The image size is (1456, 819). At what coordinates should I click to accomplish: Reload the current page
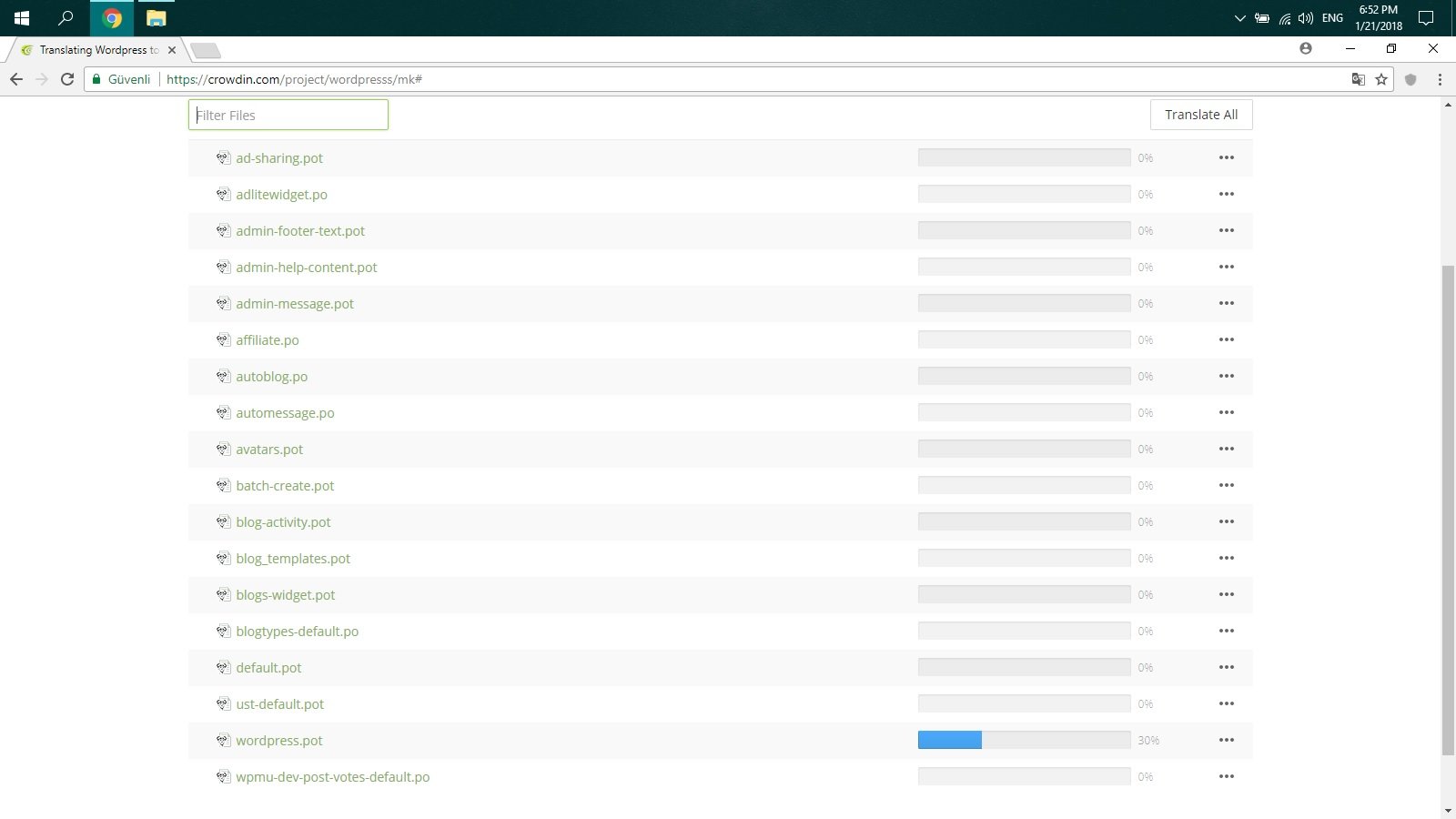click(67, 79)
